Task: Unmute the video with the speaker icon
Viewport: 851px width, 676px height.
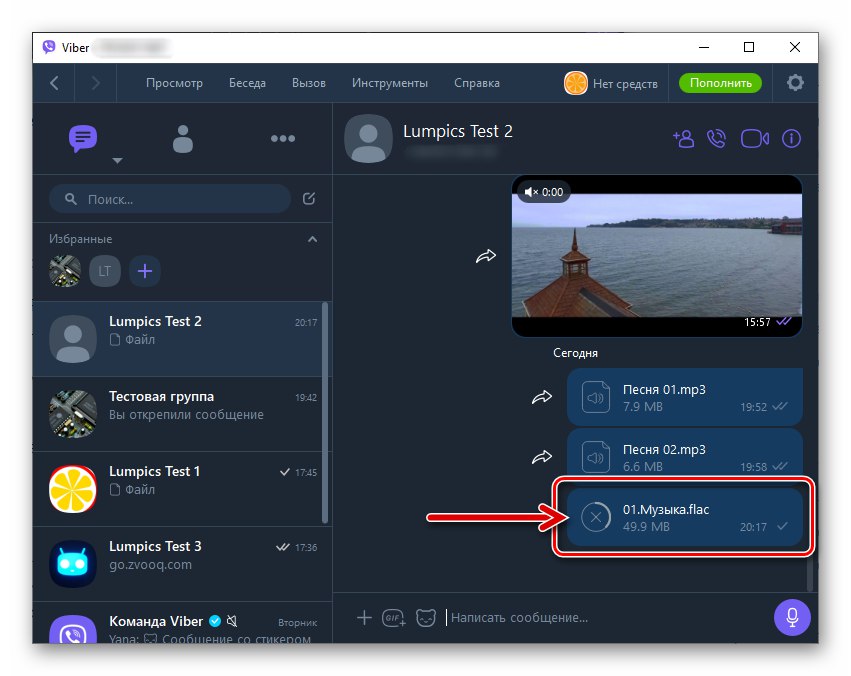Action: [531, 192]
